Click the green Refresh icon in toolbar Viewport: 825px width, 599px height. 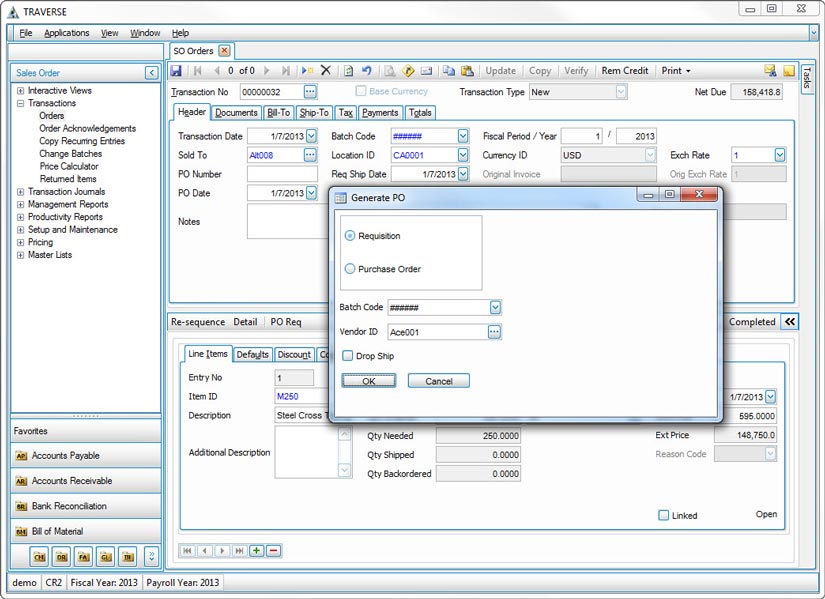[x=348, y=71]
